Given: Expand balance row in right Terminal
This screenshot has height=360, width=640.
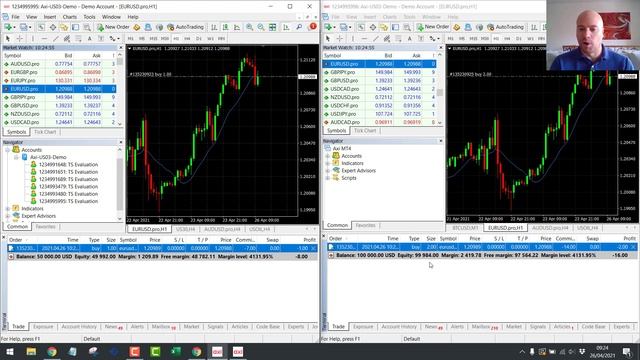Looking at the screenshot, I should 331,255.
